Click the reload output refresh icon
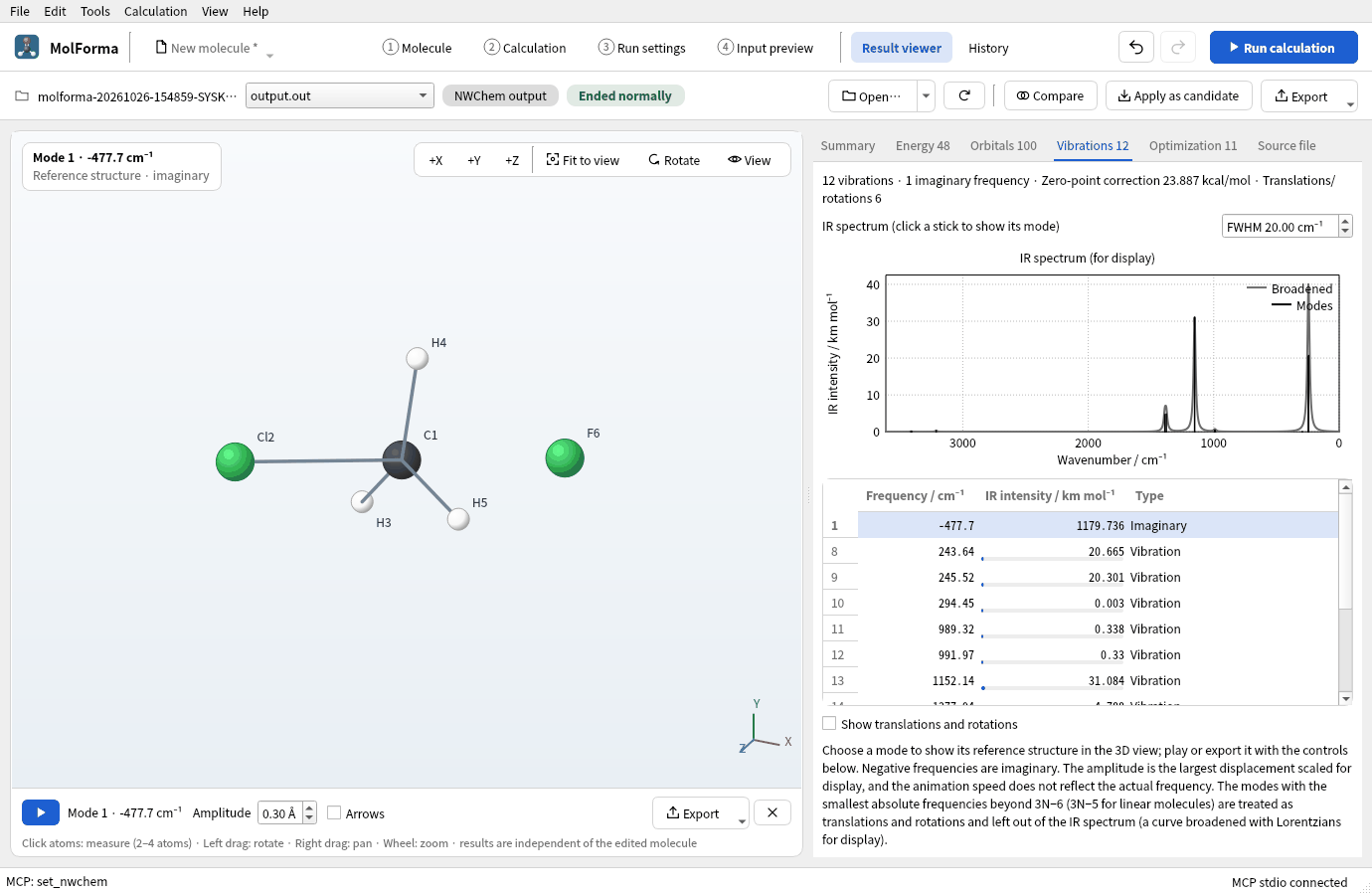The image size is (1372, 895). pyautogui.click(x=964, y=95)
